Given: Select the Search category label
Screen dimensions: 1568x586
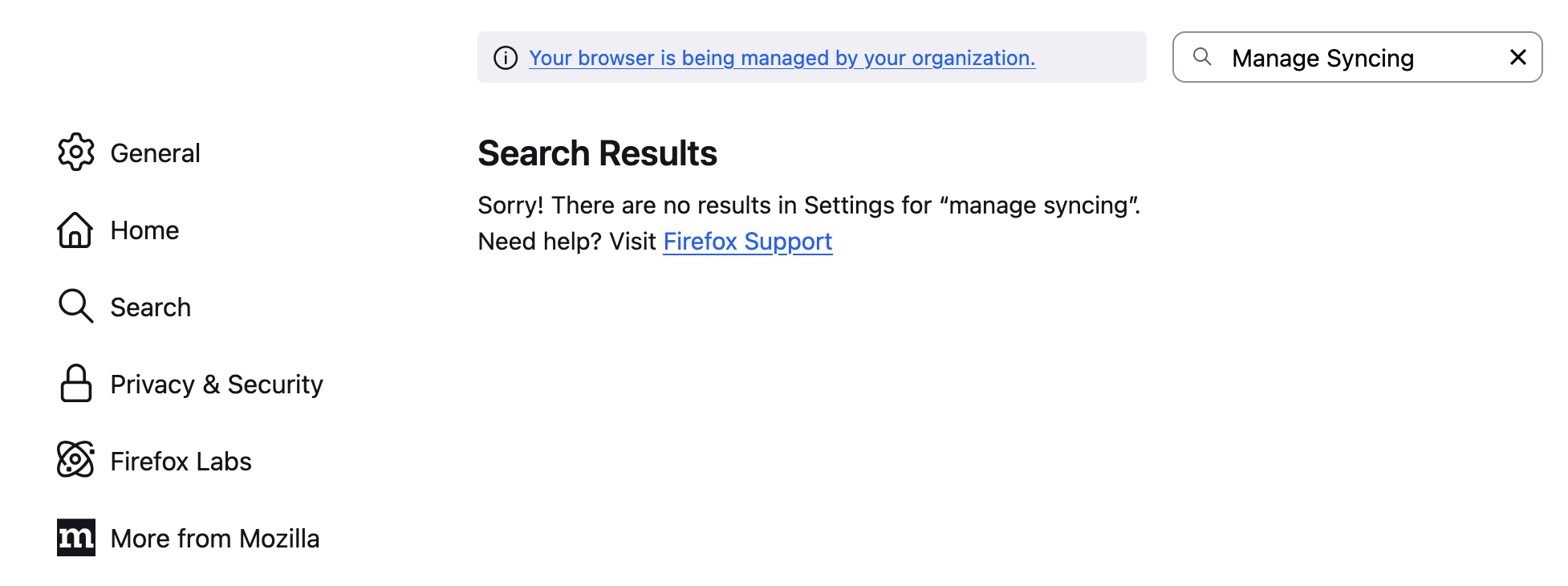Looking at the screenshot, I should click(x=150, y=307).
